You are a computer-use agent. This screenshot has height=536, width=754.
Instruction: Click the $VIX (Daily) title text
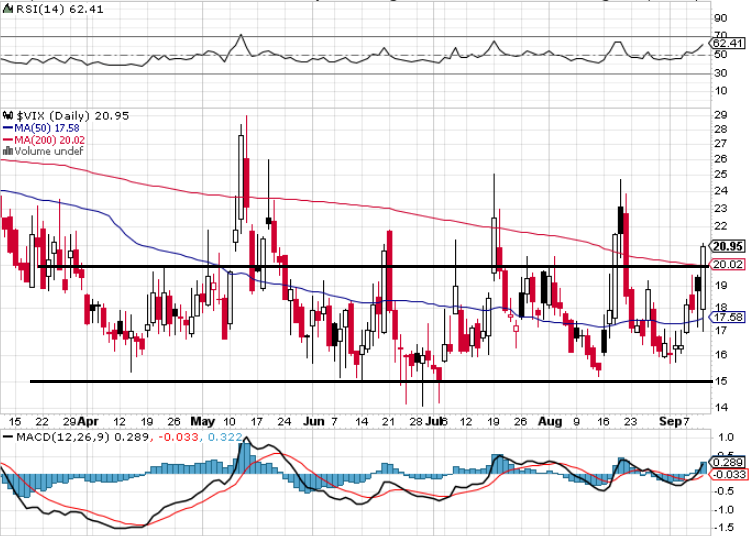tap(53, 116)
